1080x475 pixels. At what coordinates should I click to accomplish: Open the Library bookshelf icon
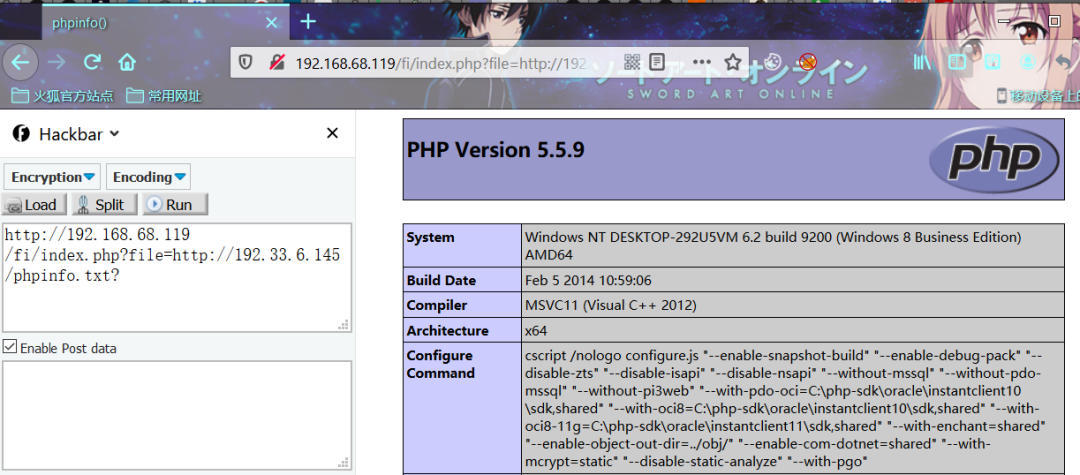click(922, 63)
